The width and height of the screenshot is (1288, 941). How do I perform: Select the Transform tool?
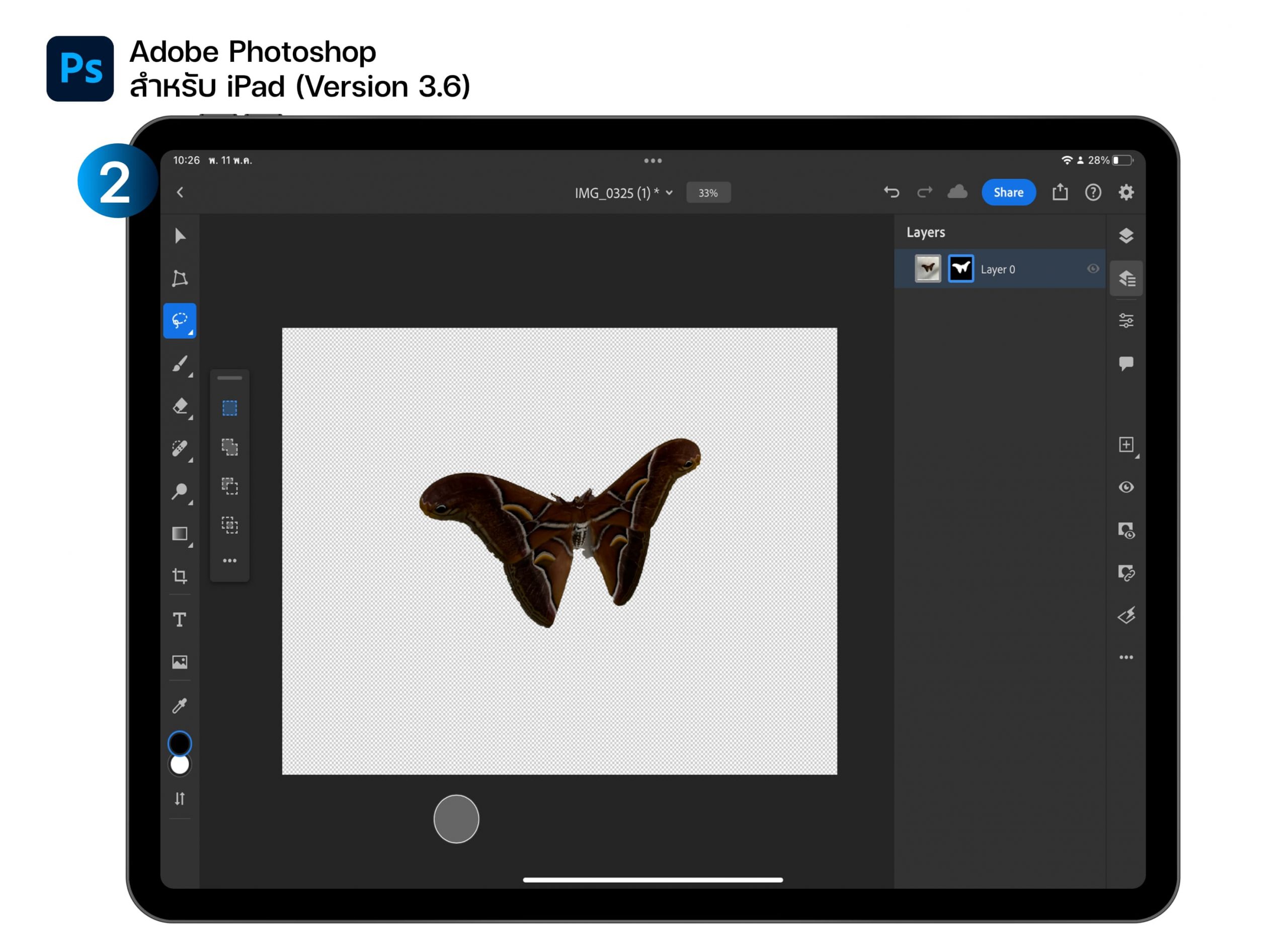pos(180,279)
